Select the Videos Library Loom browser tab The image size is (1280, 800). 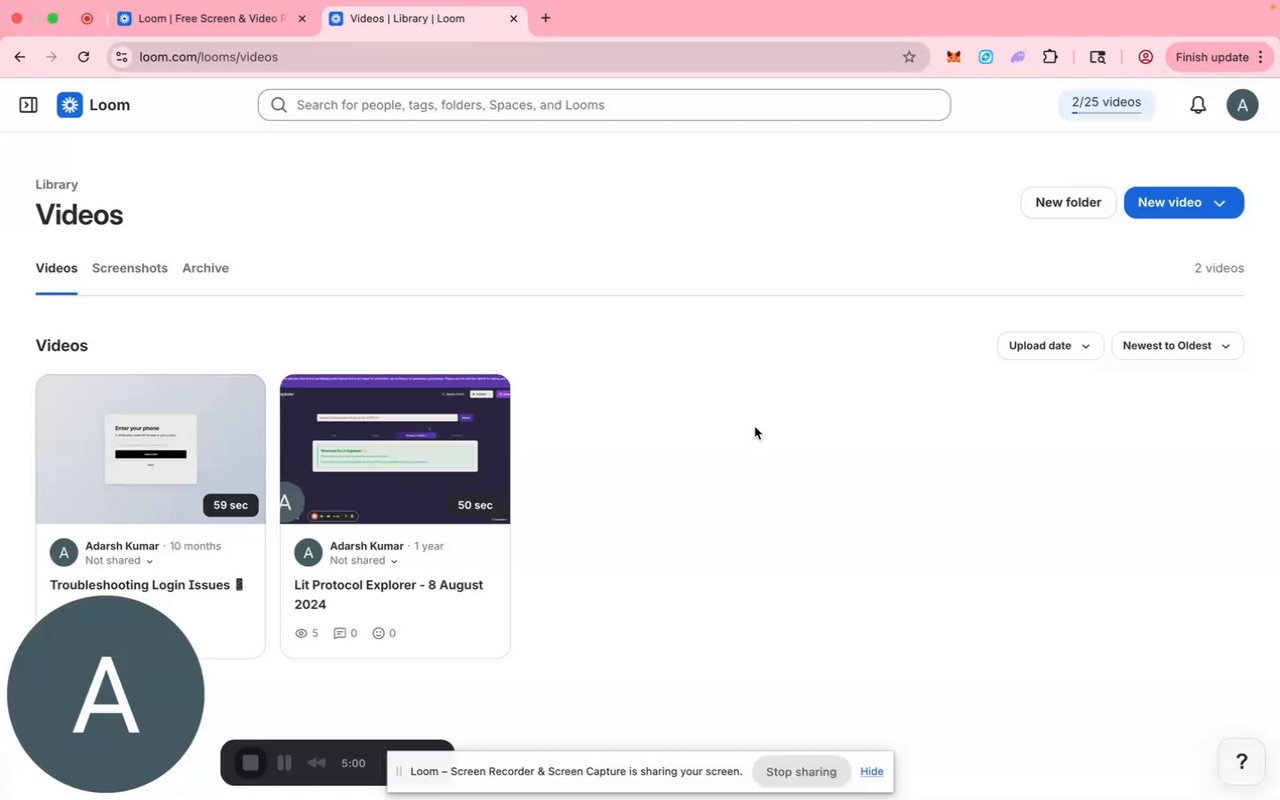click(x=424, y=18)
